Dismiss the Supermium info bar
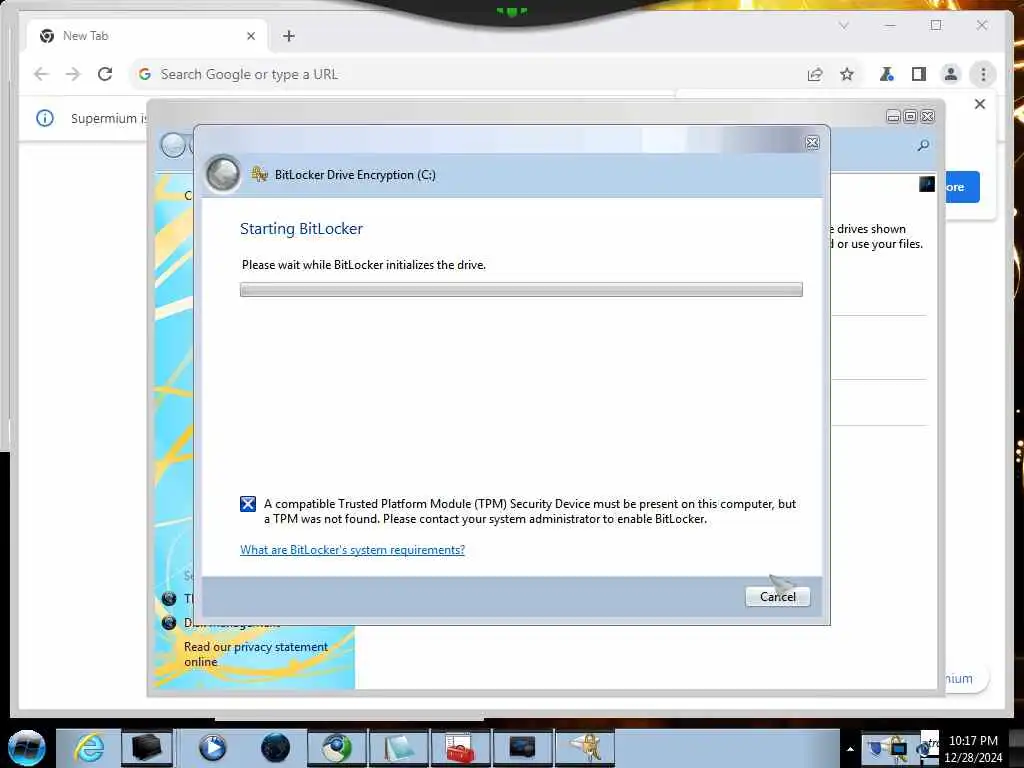 click(x=980, y=104)
